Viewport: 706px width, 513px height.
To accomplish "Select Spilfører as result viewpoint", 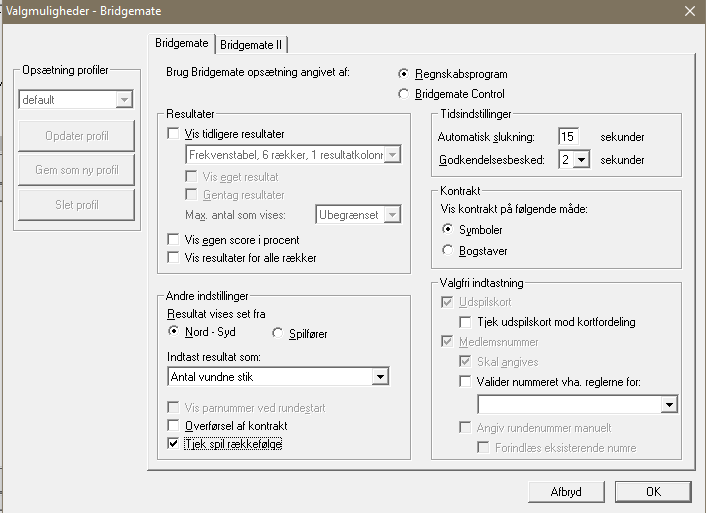I will [279, 332].
